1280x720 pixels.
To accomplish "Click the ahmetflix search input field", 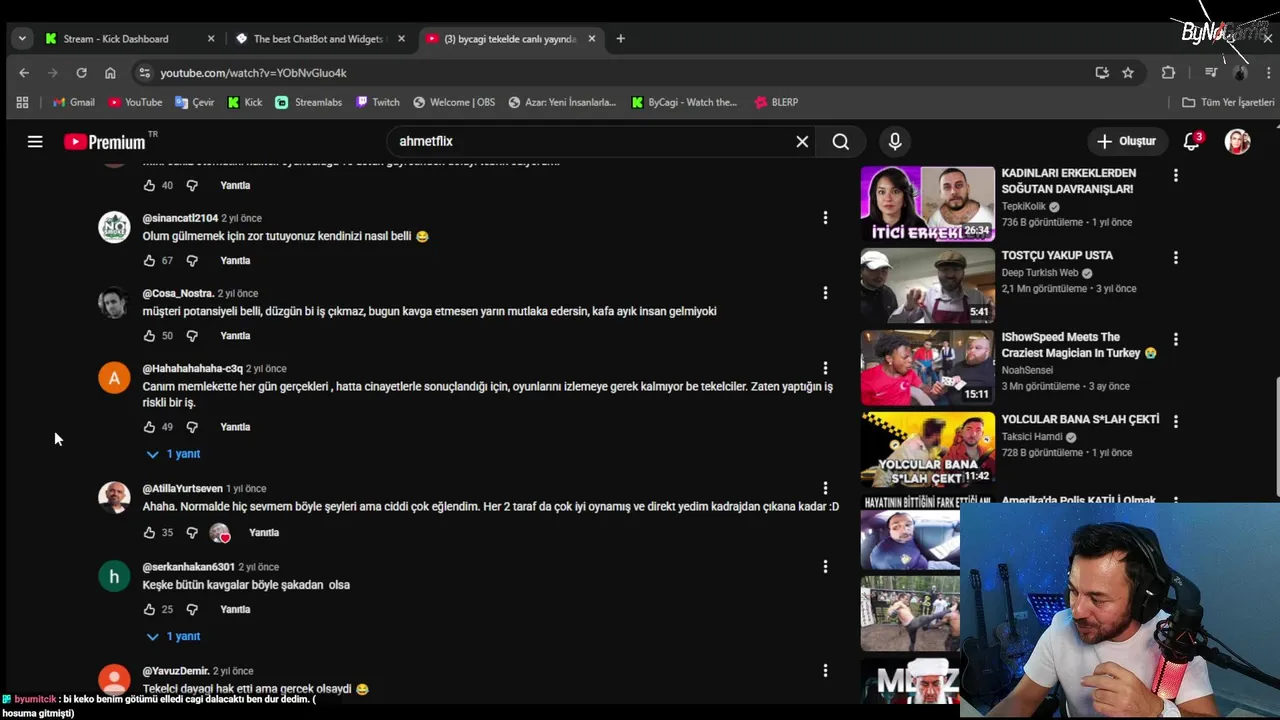I will point(590,142).
